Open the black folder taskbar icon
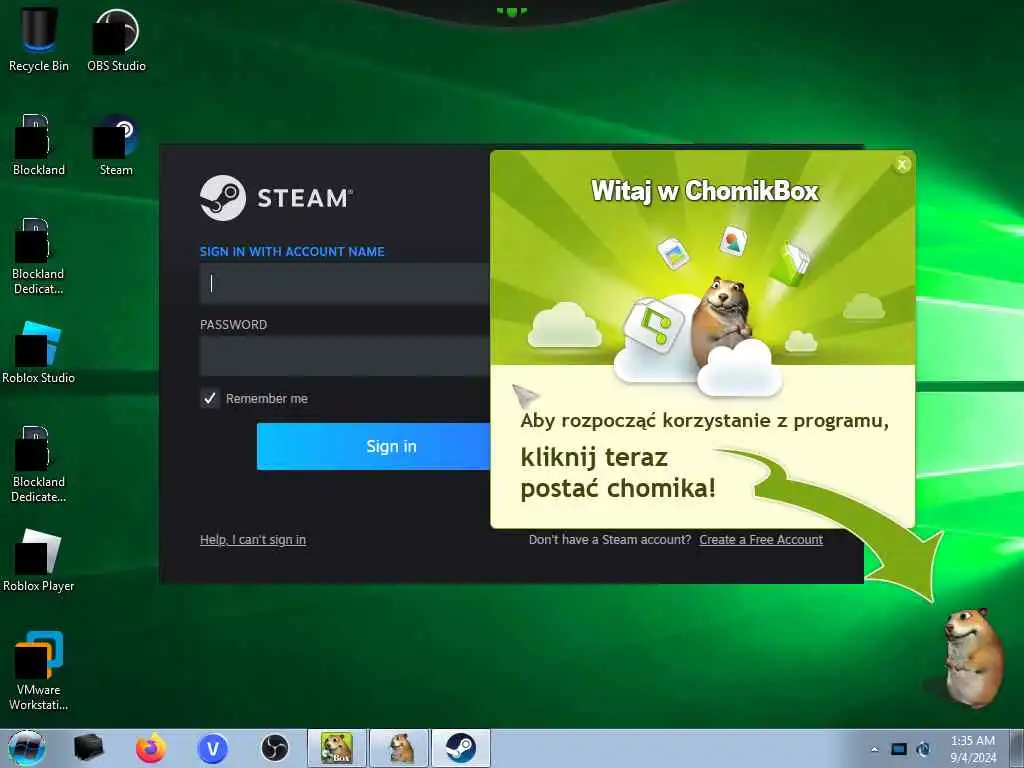The image size is (1024, 768). (89, 748)
